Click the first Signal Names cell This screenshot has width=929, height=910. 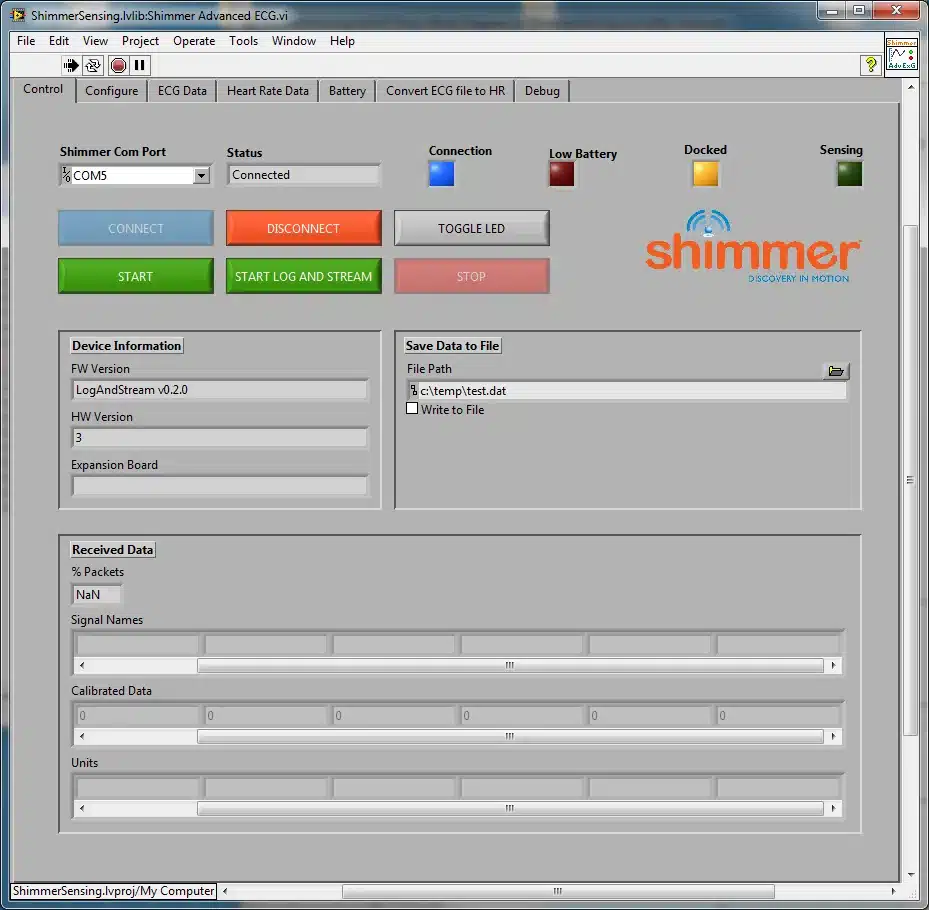(137, 644)
